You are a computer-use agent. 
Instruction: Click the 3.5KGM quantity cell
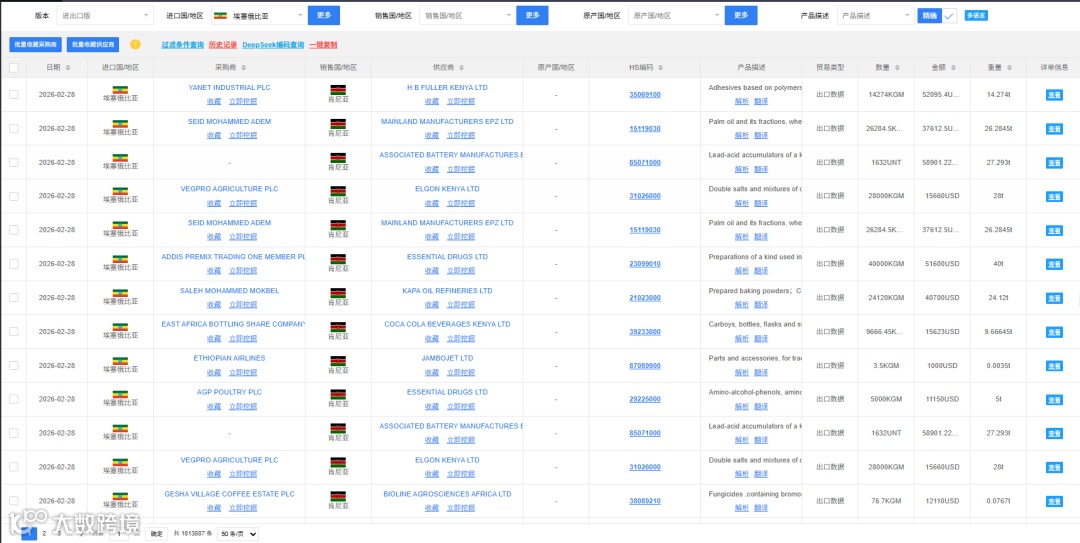(885, 365)
